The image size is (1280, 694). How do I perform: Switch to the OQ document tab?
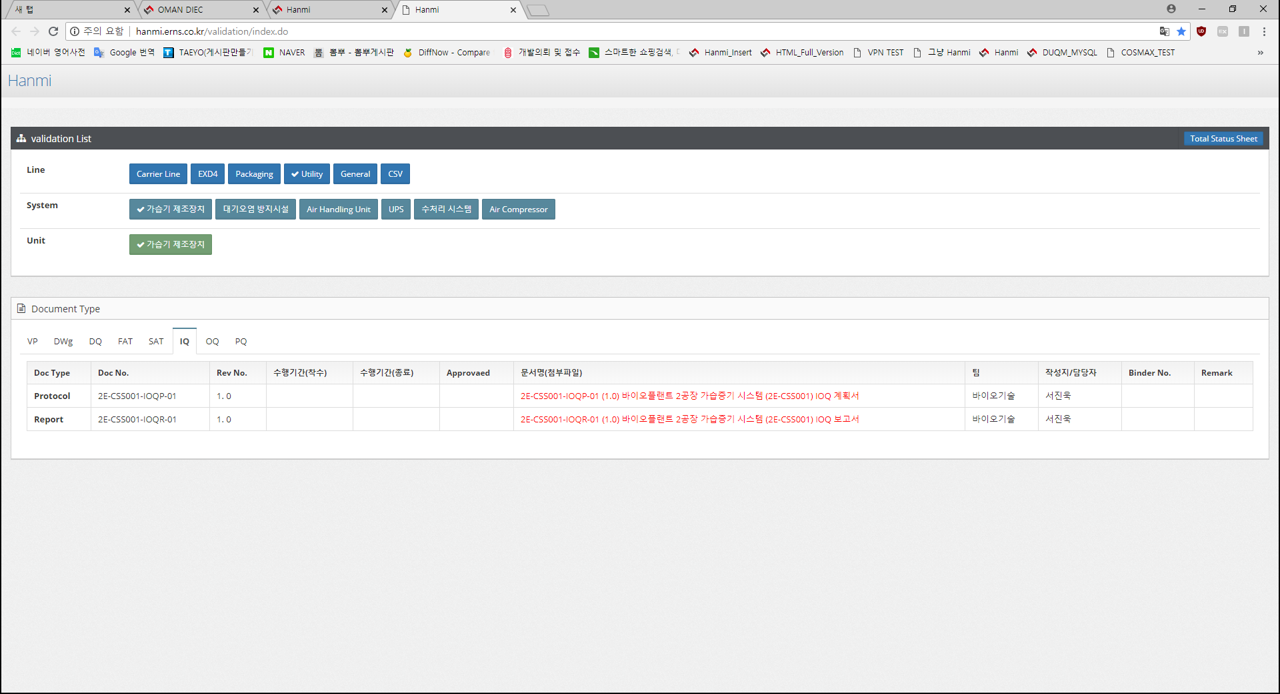coord(212,341)
